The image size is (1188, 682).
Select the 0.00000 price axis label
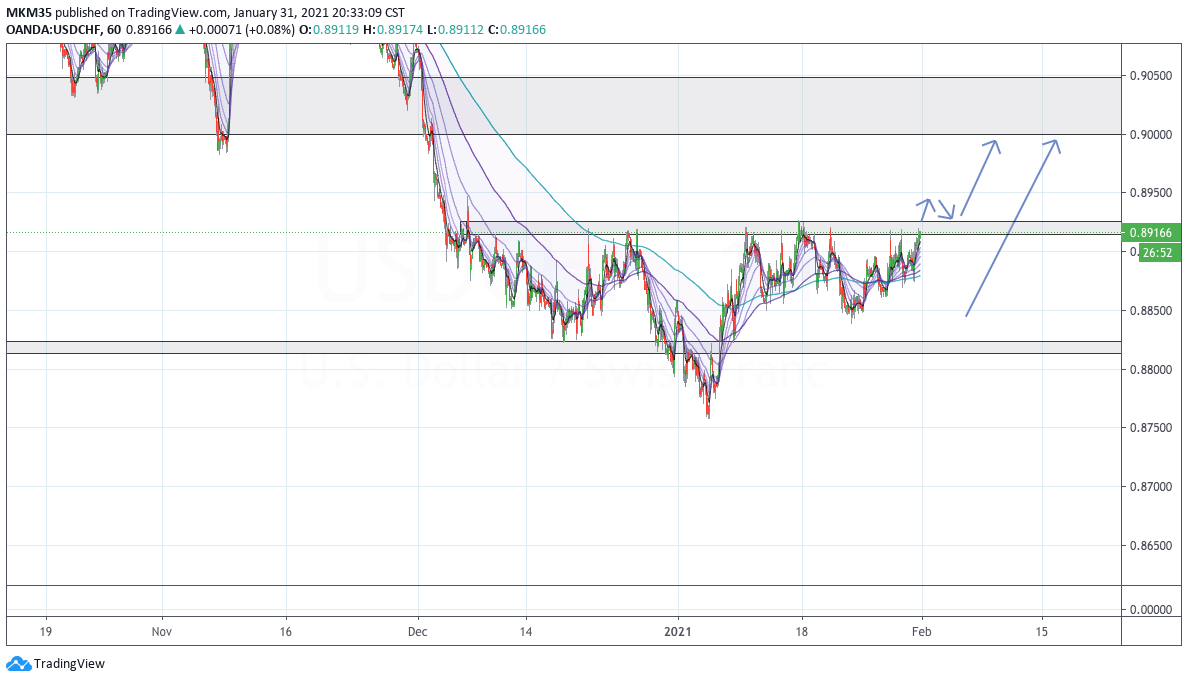click(1151, 609)
